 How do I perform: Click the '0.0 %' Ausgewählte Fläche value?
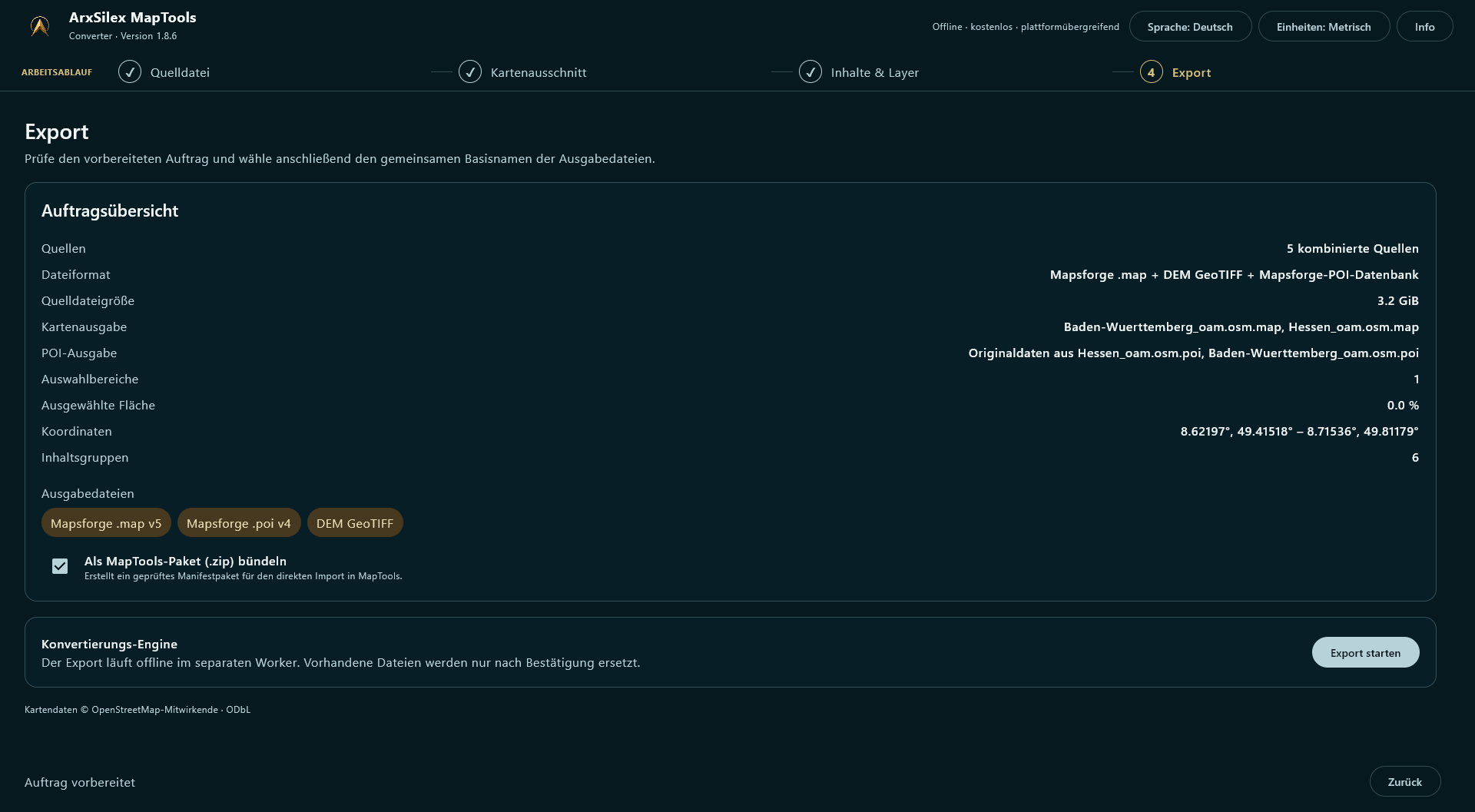coord(1403,406)
